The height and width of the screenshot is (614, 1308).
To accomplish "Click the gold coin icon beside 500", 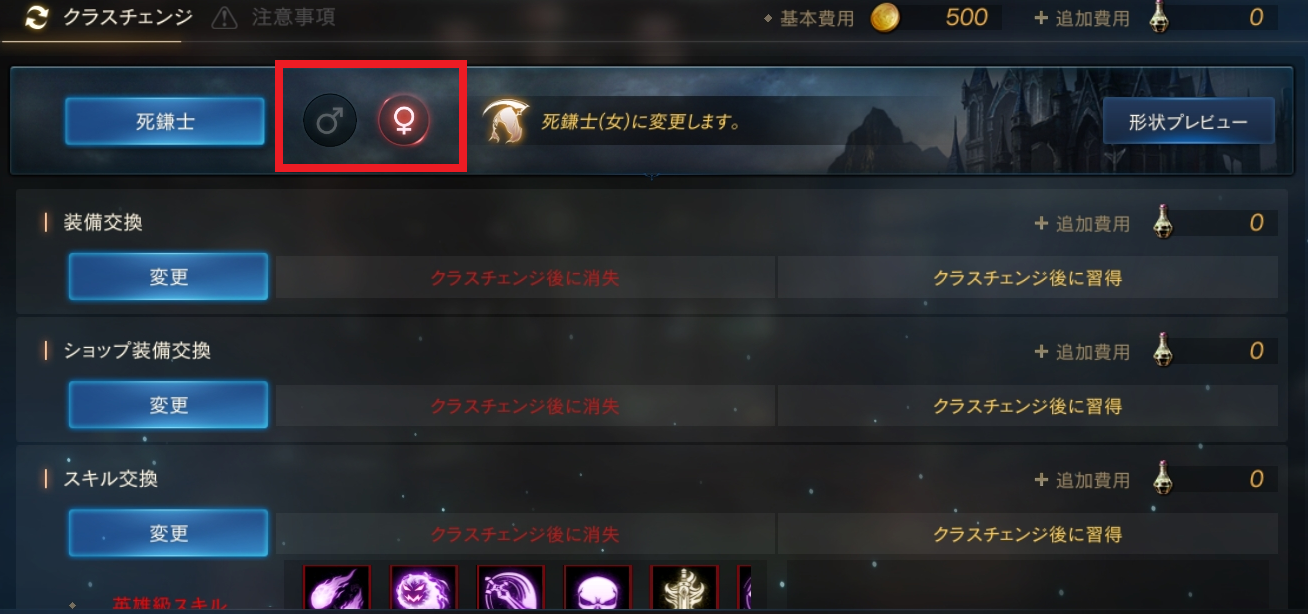I will click(x=884, y=17).
